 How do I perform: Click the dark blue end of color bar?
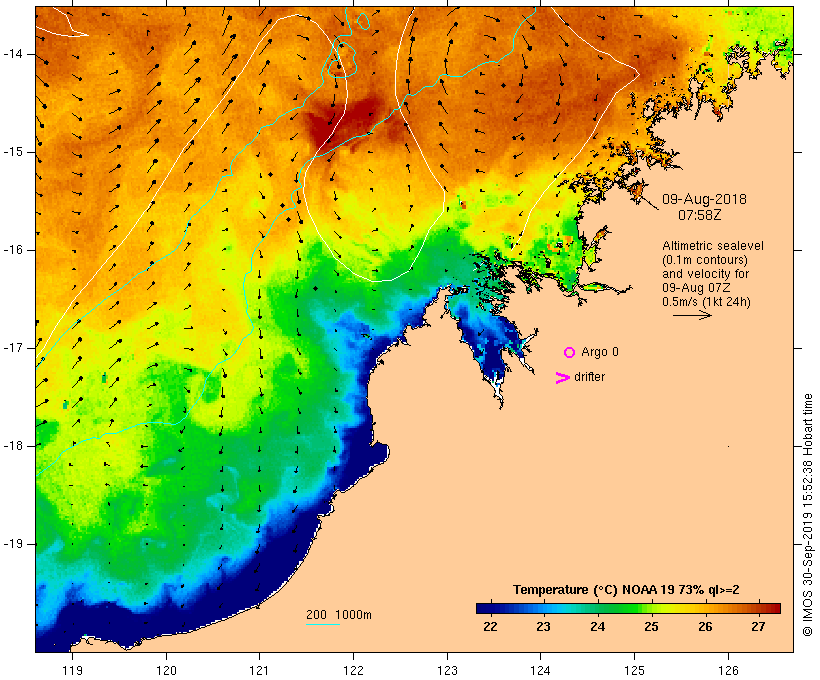pos(484,608)
